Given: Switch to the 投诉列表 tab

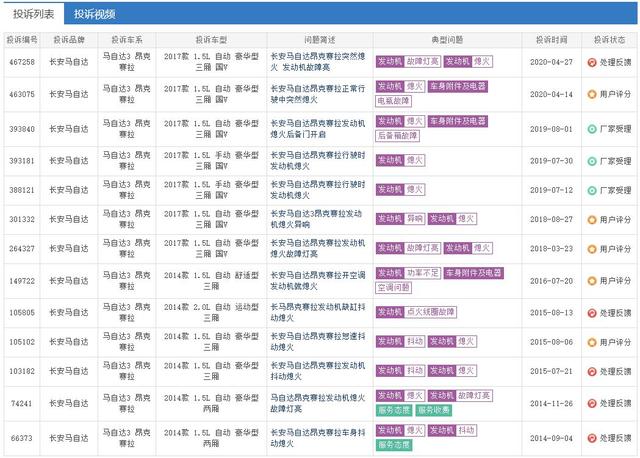Looking at the screenshot, I should pyautogui.click(x=33, y=14).
